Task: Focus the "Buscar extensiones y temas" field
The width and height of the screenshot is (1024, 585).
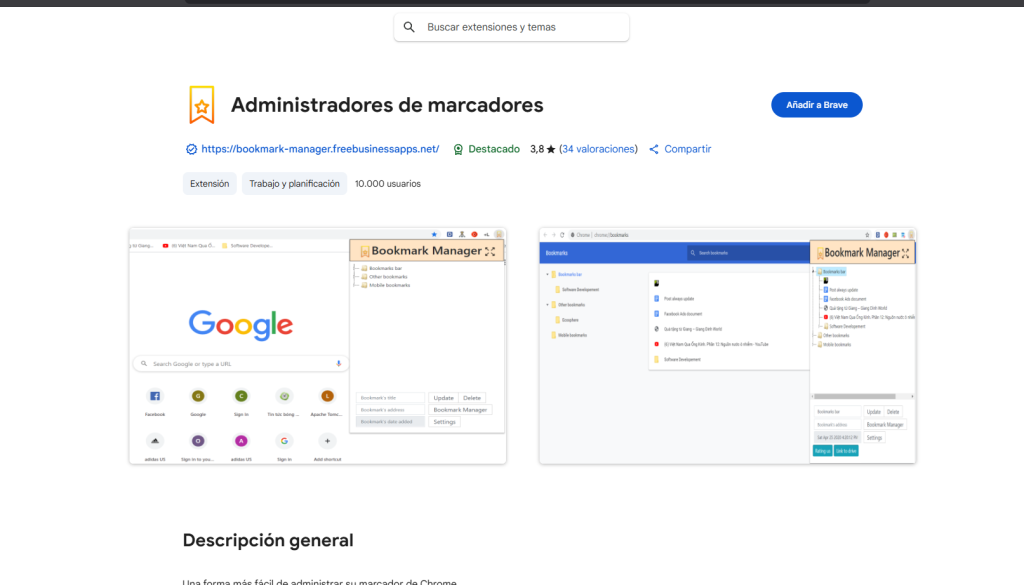Action: [520, 27]
